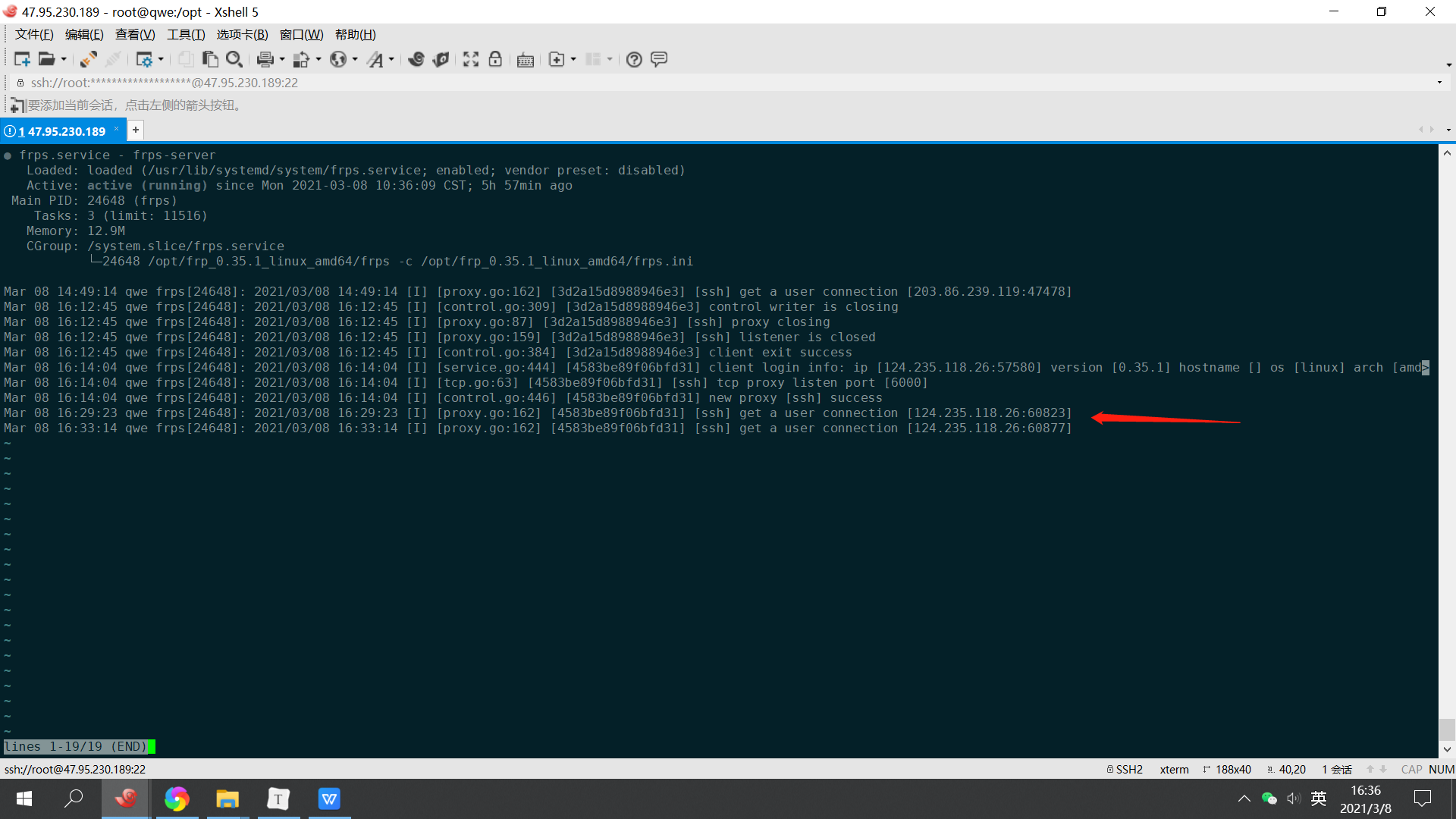Click the terminal vertical scrollbar thumb
Viewport: 1456px width, 819px height.
pos(1447,730)
